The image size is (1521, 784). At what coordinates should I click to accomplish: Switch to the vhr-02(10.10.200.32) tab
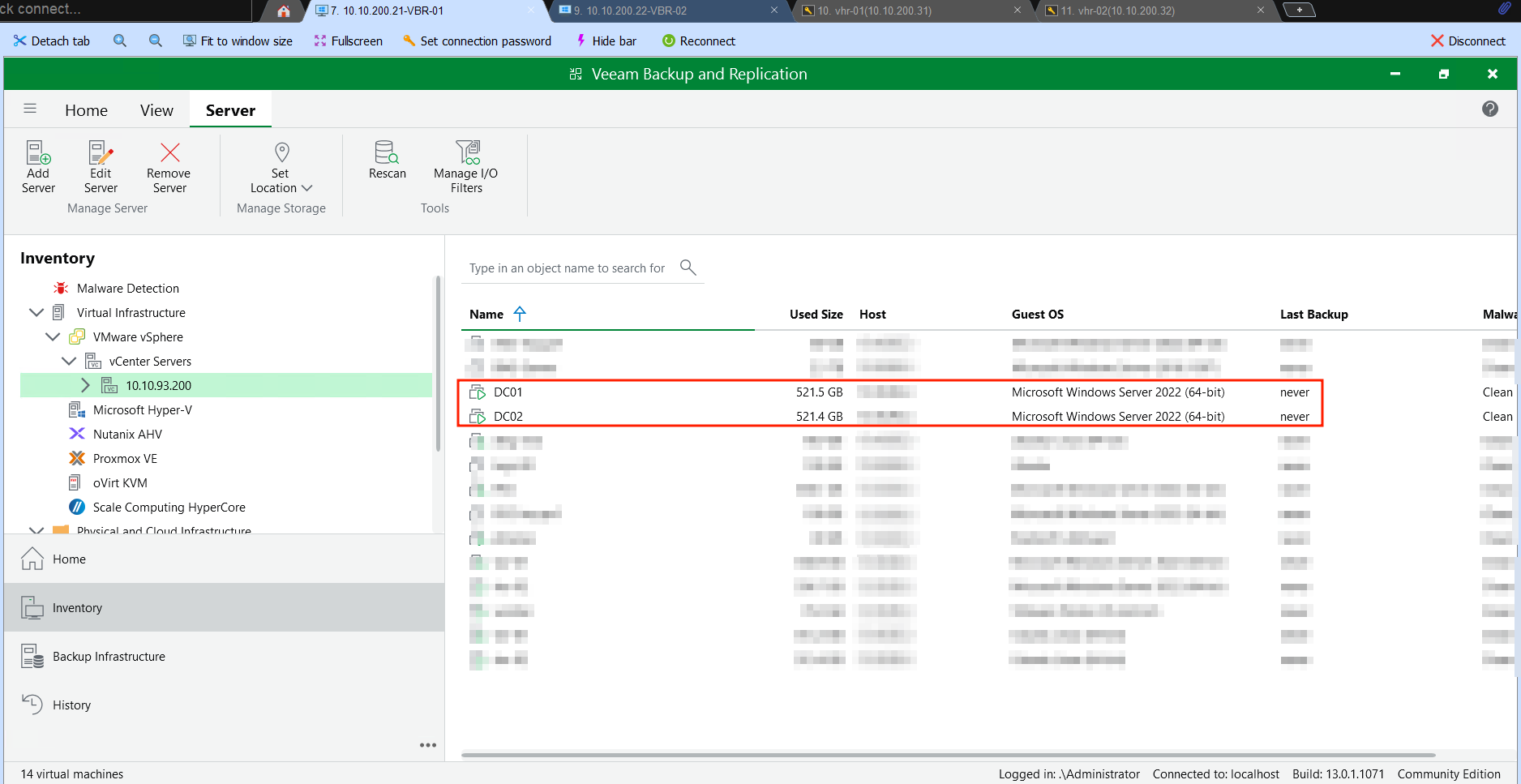1155,11
